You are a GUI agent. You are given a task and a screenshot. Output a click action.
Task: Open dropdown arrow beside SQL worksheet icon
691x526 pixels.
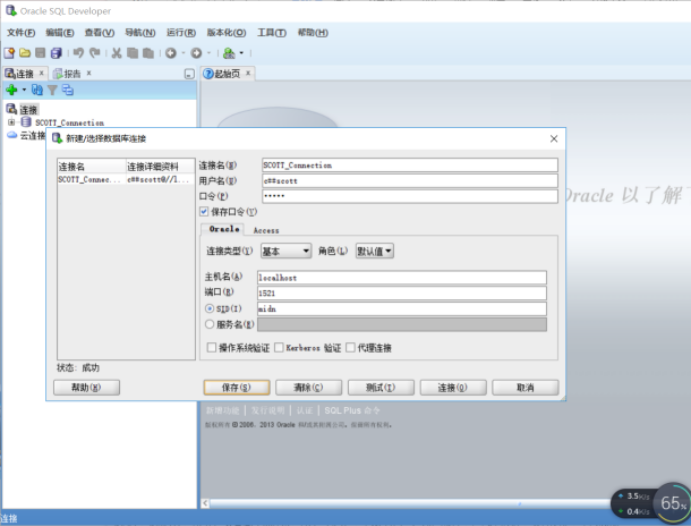click(x=241, y=53)
